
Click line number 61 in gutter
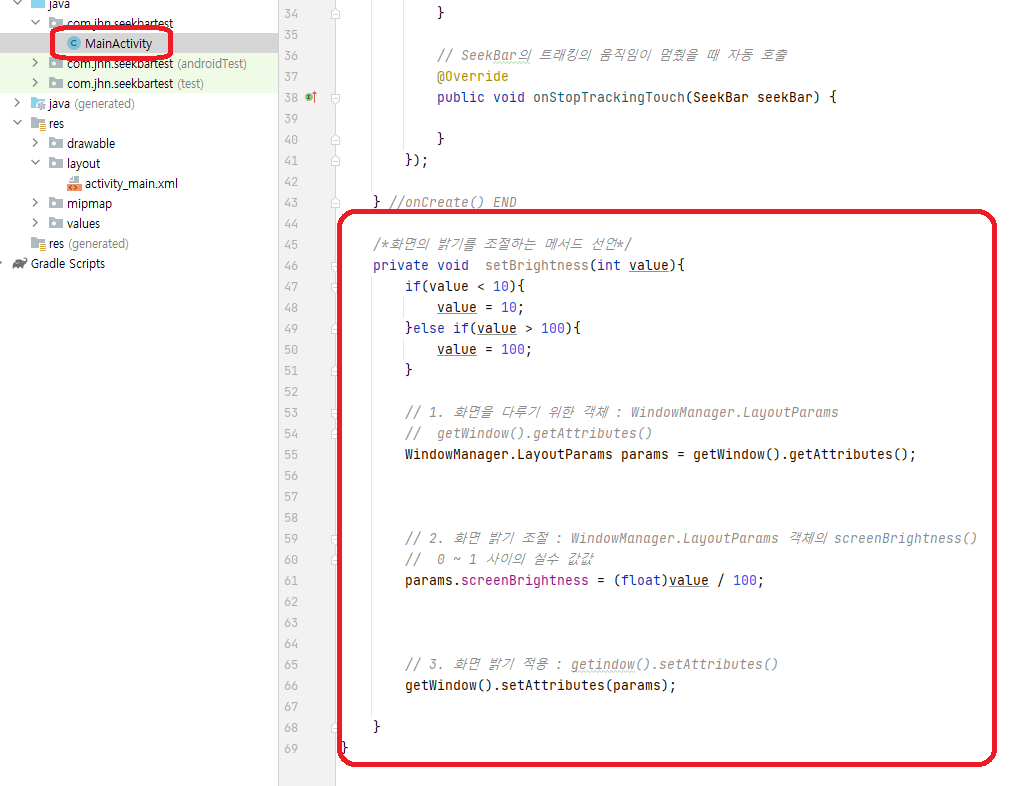tap(291, 581)
